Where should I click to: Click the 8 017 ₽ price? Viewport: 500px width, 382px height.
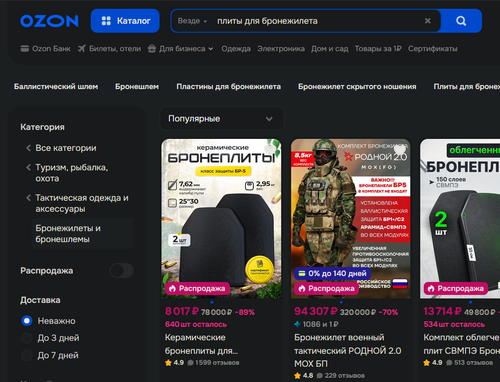tap(182, 311)
